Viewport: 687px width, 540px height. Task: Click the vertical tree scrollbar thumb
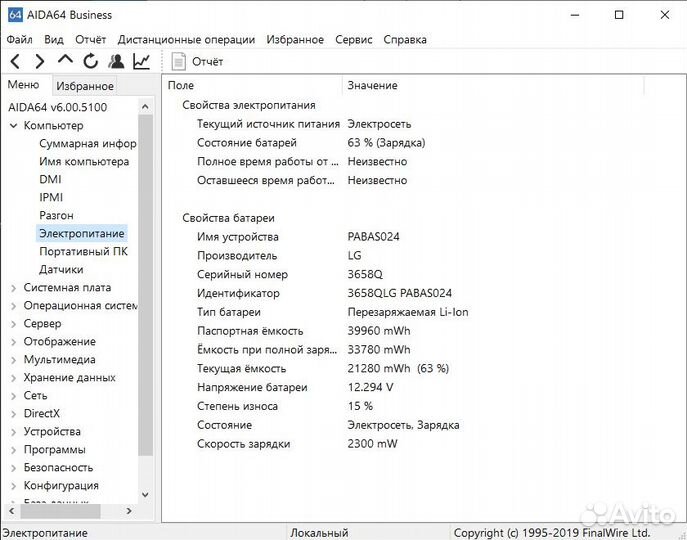145,285
